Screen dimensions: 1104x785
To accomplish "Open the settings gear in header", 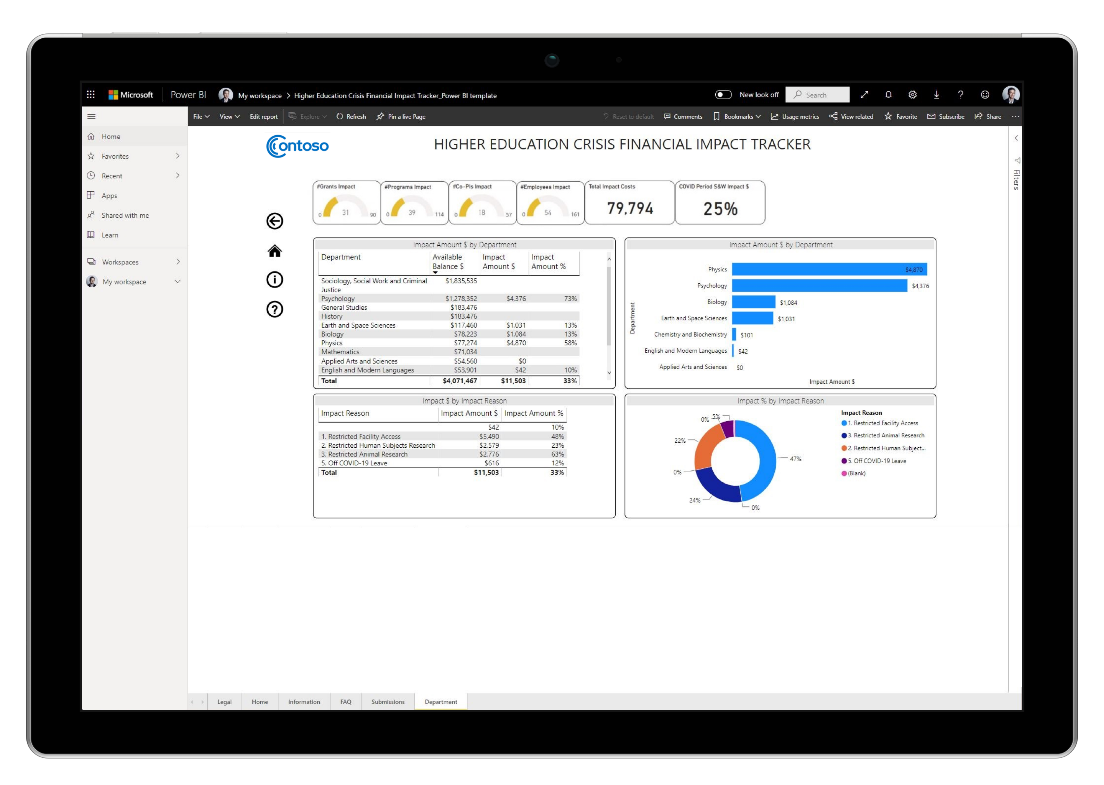I will [912, 95].
